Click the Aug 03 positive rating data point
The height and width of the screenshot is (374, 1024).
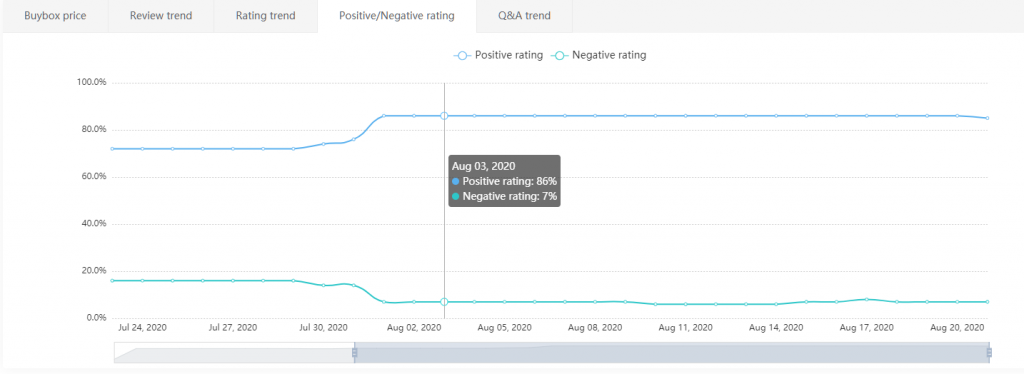[x=444, y=116]
